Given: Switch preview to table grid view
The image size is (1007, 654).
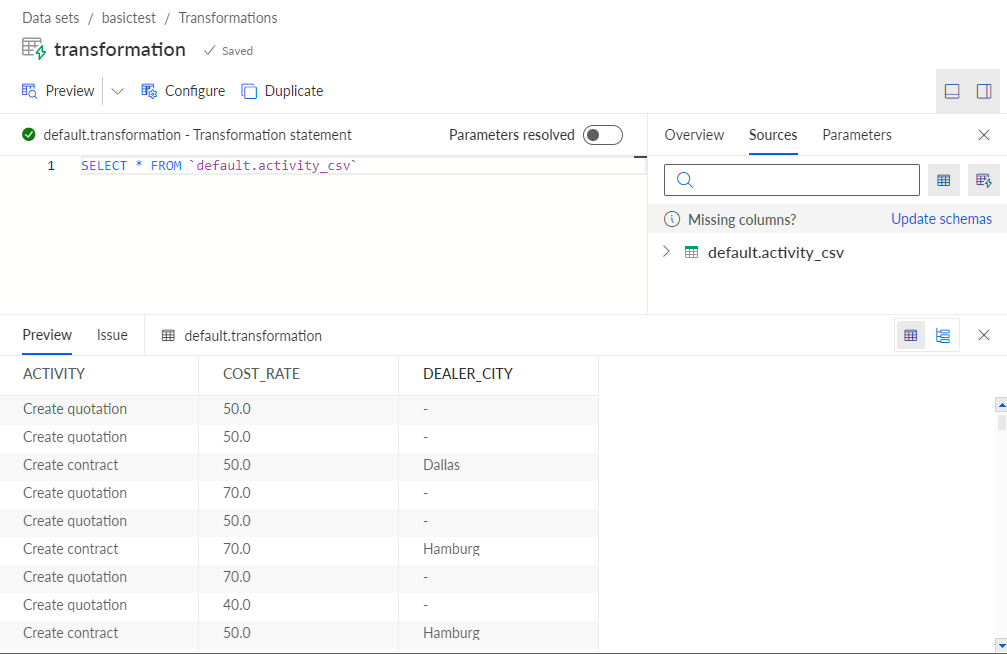Looking at the screenshot, I should (x=911, y=335).
